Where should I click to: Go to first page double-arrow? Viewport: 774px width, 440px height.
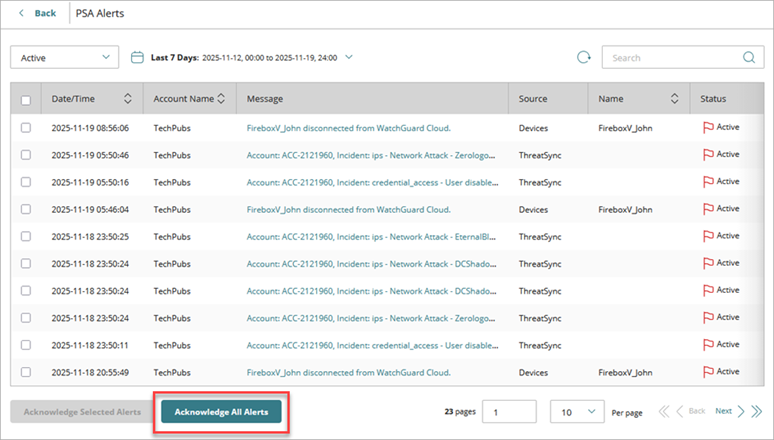click(x=664, y=411)
